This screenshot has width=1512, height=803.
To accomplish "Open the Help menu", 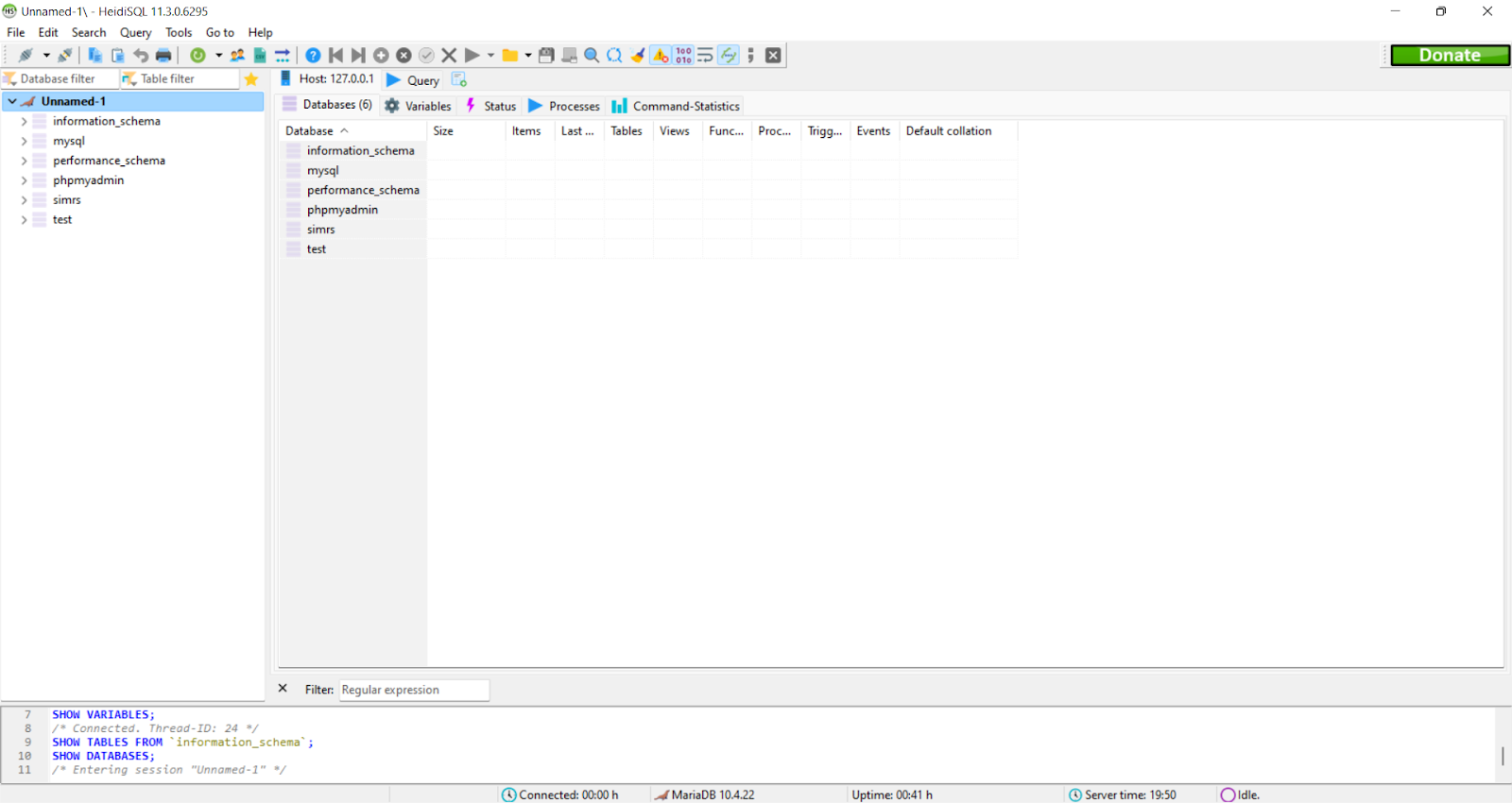I will (260, 32).
